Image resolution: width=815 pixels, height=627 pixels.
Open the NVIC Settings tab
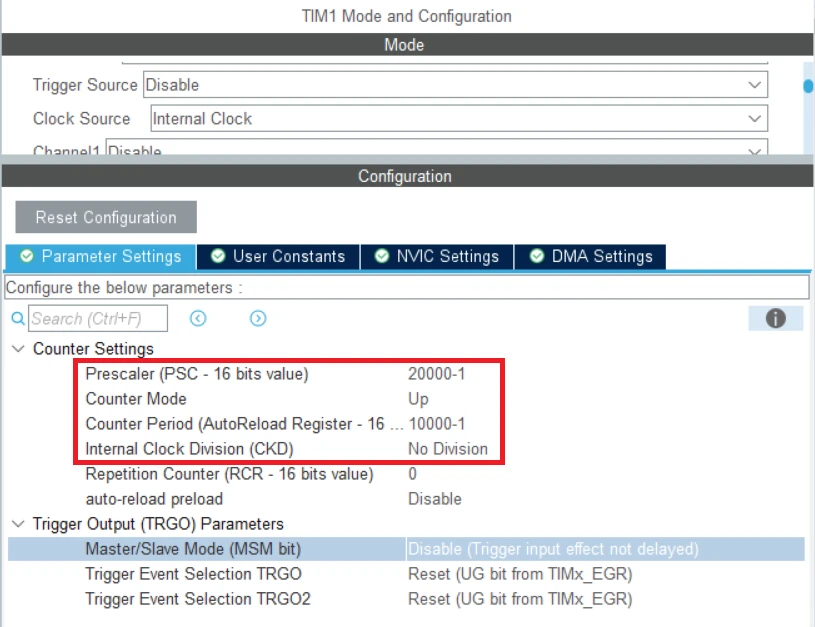click(436, 256)
